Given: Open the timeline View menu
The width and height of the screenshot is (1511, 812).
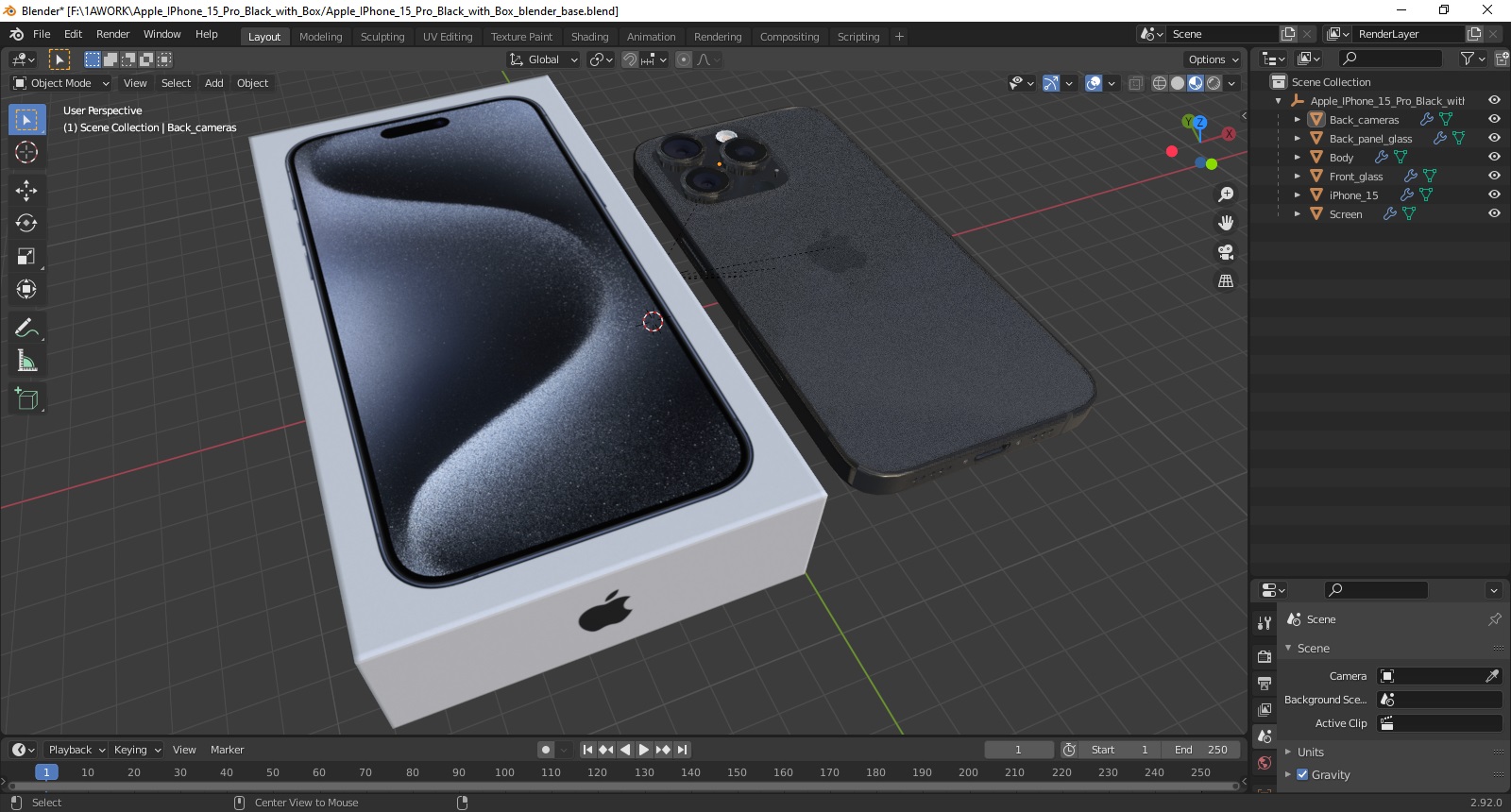Looking at the screenshot, I should tap(184, 750).
